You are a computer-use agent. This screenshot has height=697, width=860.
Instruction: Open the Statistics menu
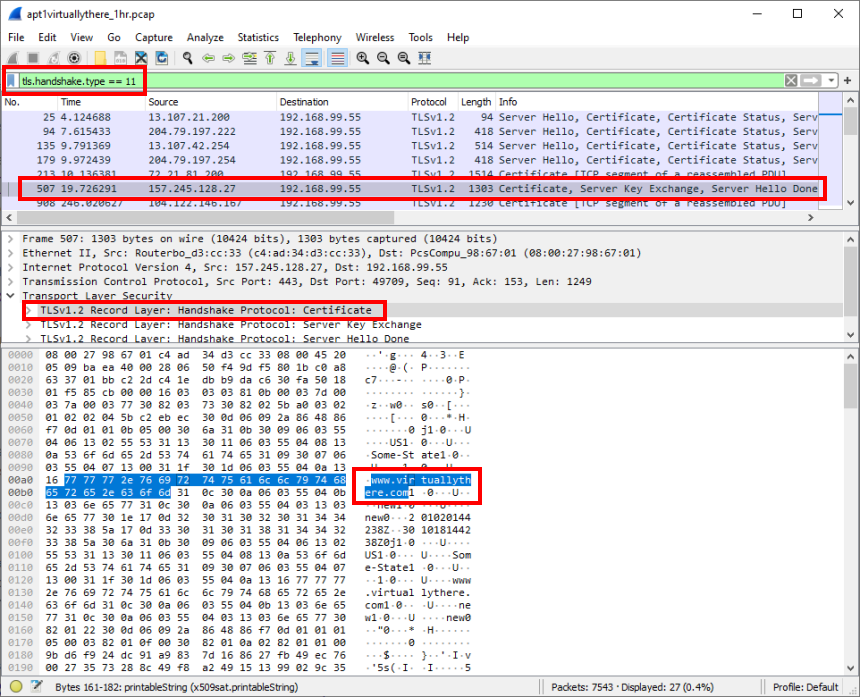[258, 37]
